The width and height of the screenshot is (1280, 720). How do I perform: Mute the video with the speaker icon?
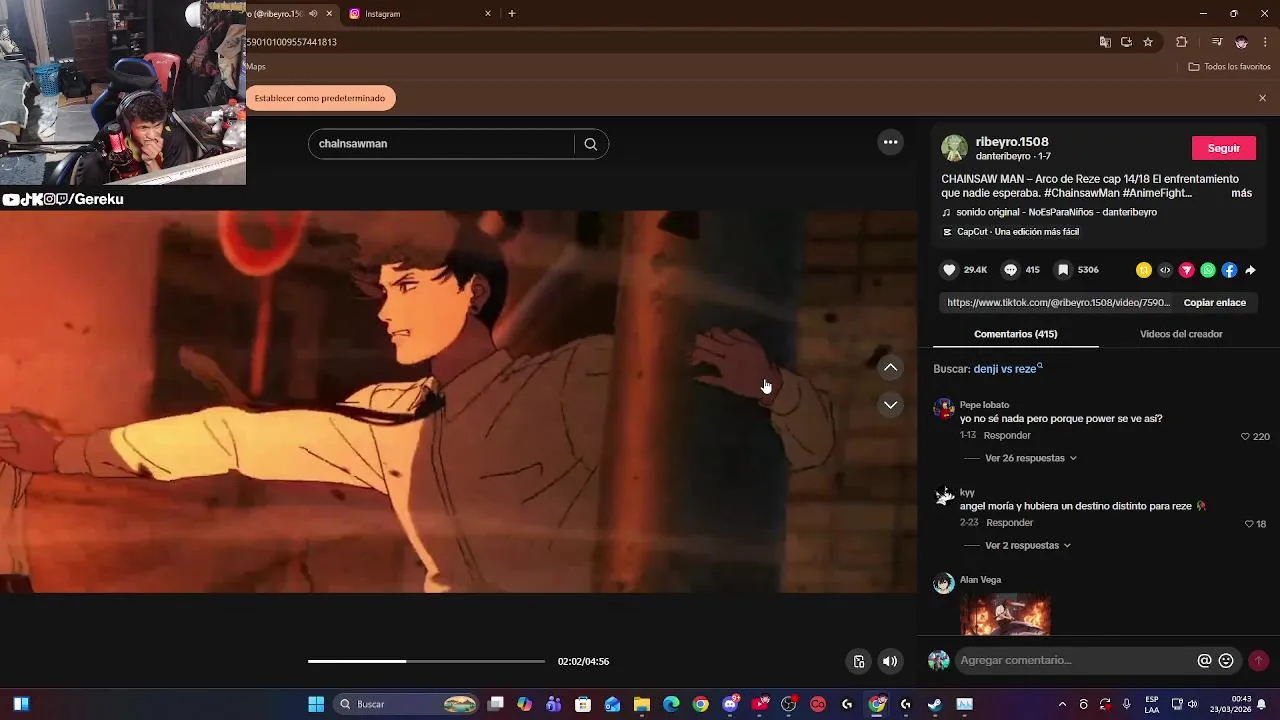[890, 661]
